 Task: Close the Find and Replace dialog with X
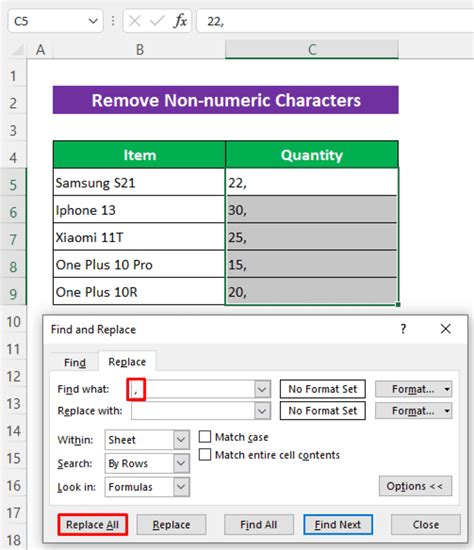(446, 329)
